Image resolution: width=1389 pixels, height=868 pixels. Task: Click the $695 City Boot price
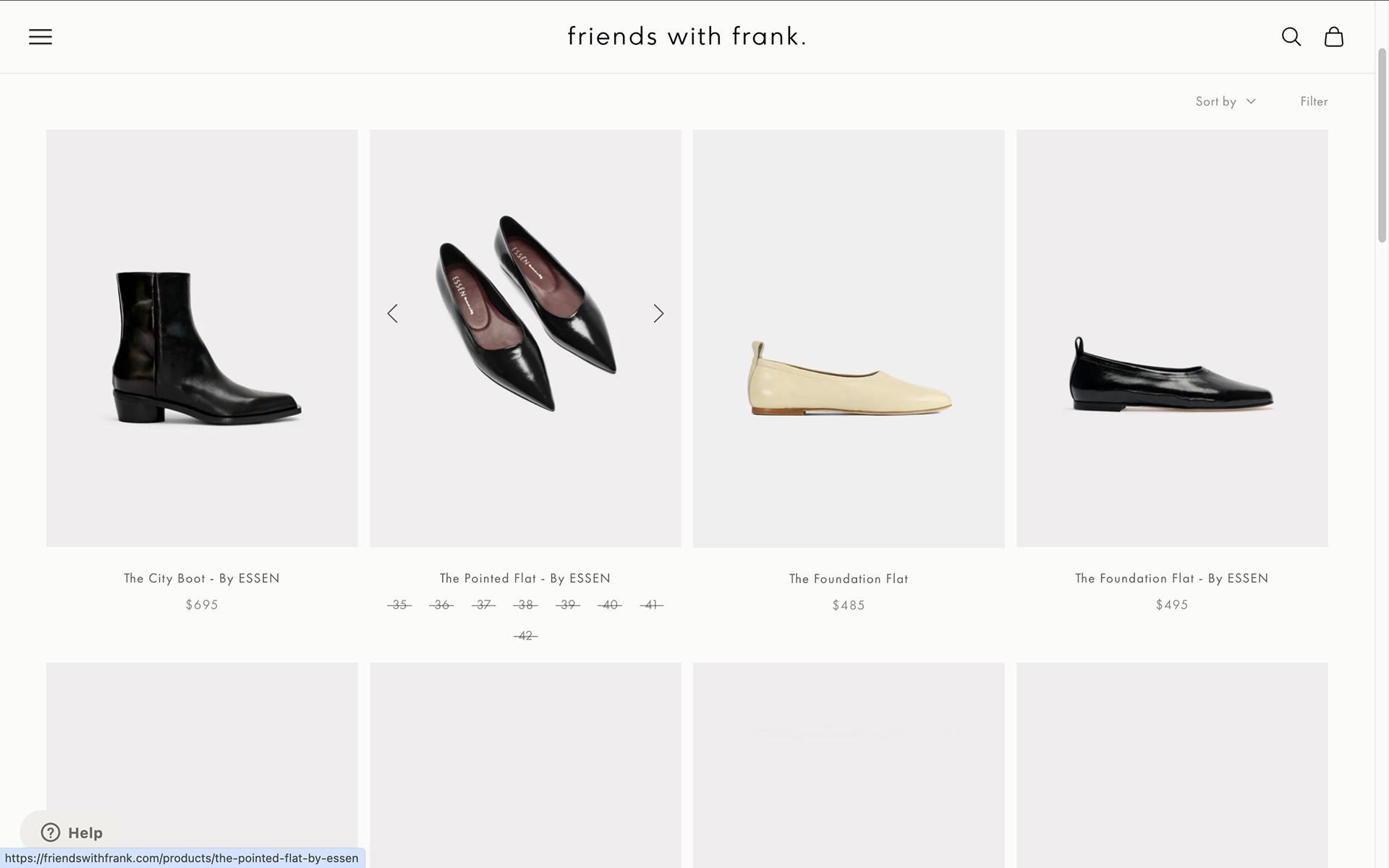pos(202,605)
